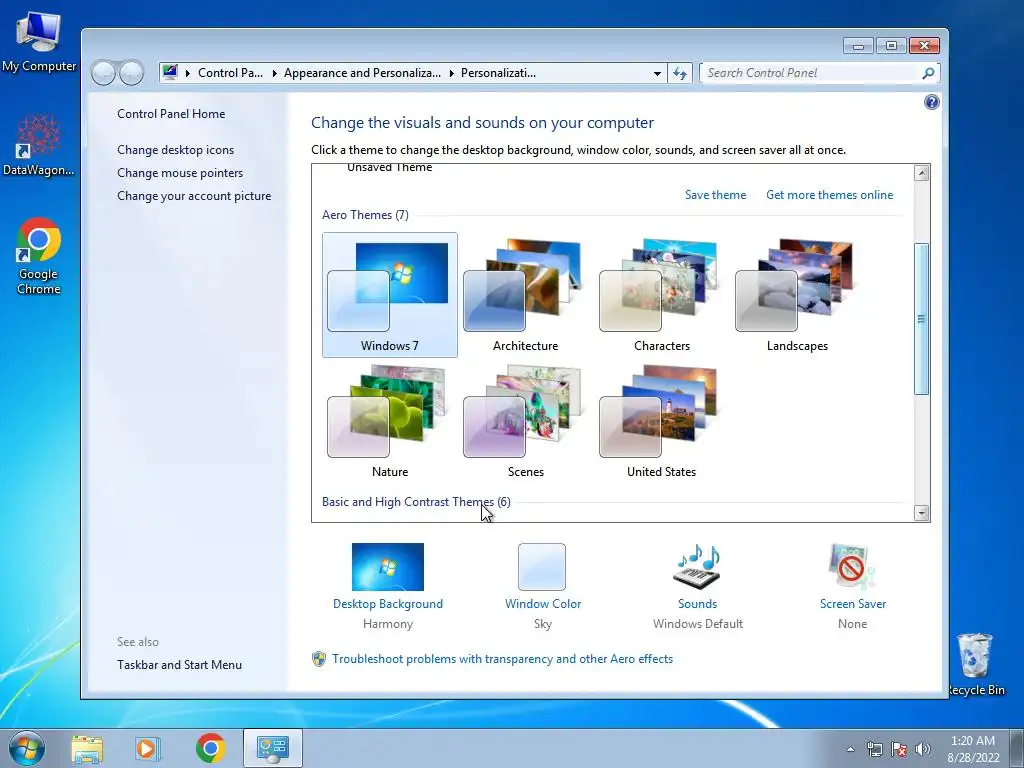Pick the Landscapes theme
The image size is (1024, 768).
pos(797,295)
